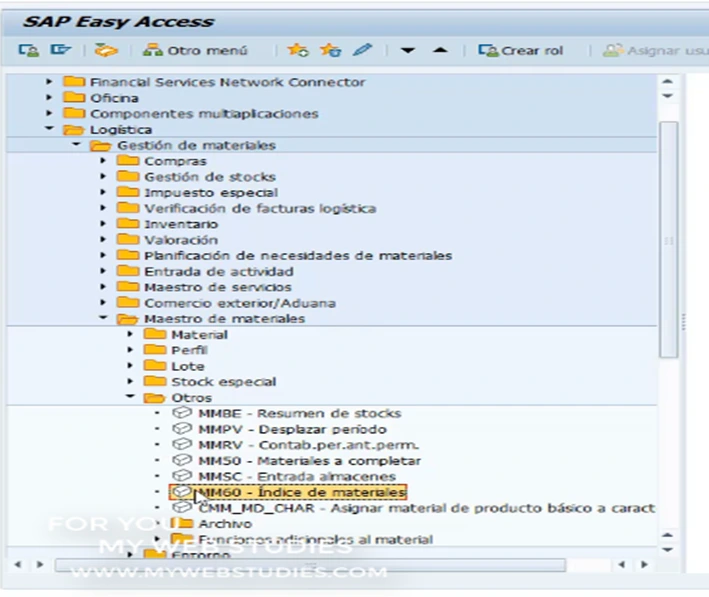709x597 pixels.
Task: Click the MMSC transaction cube icon
Action: coord(182,475)
